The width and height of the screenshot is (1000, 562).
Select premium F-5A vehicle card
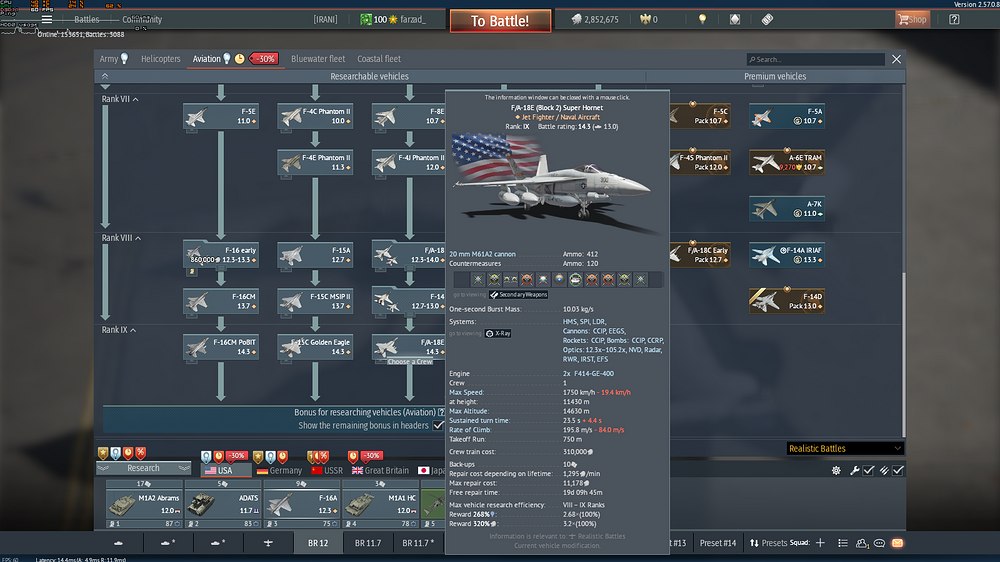click(x=787, y=116)
